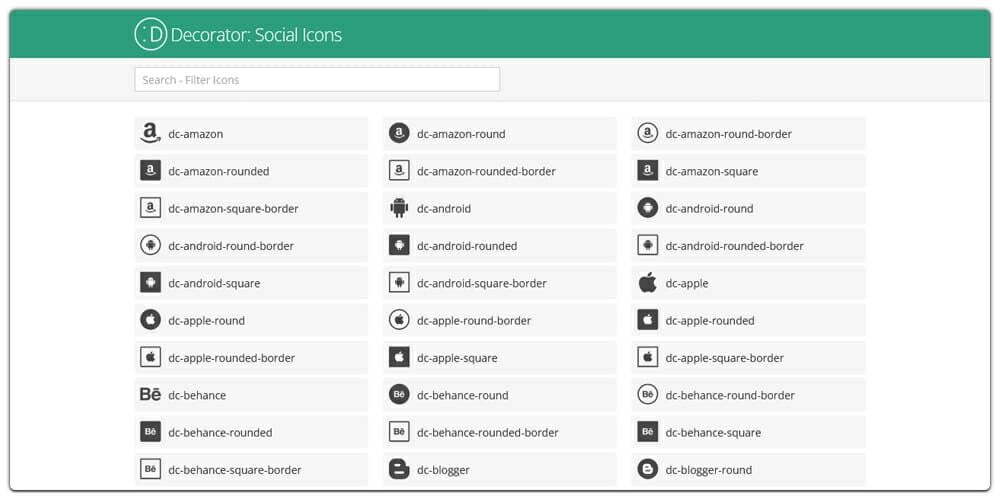This screenshot has height=500, width=1000.
Task: Click the dc-amazon-rounded-border icon
Action: pyautogui.click(x=399, y=171)
